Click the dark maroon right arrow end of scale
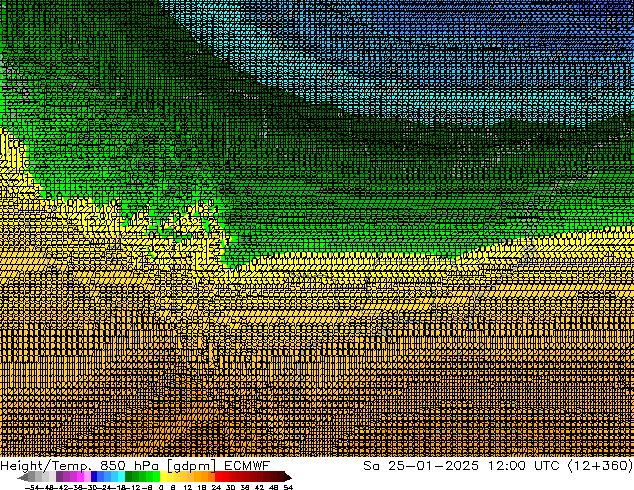634x490 pixels. pyautogui.click(x=287, y=477)
